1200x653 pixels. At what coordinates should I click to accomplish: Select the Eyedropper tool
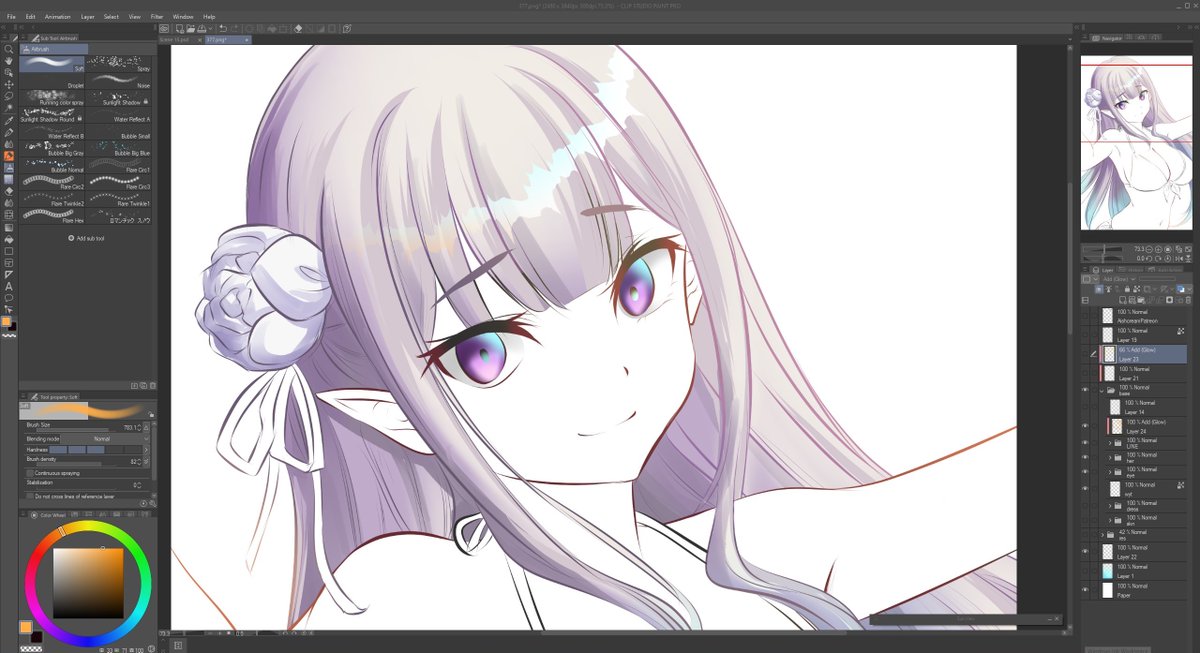(9, 120)
